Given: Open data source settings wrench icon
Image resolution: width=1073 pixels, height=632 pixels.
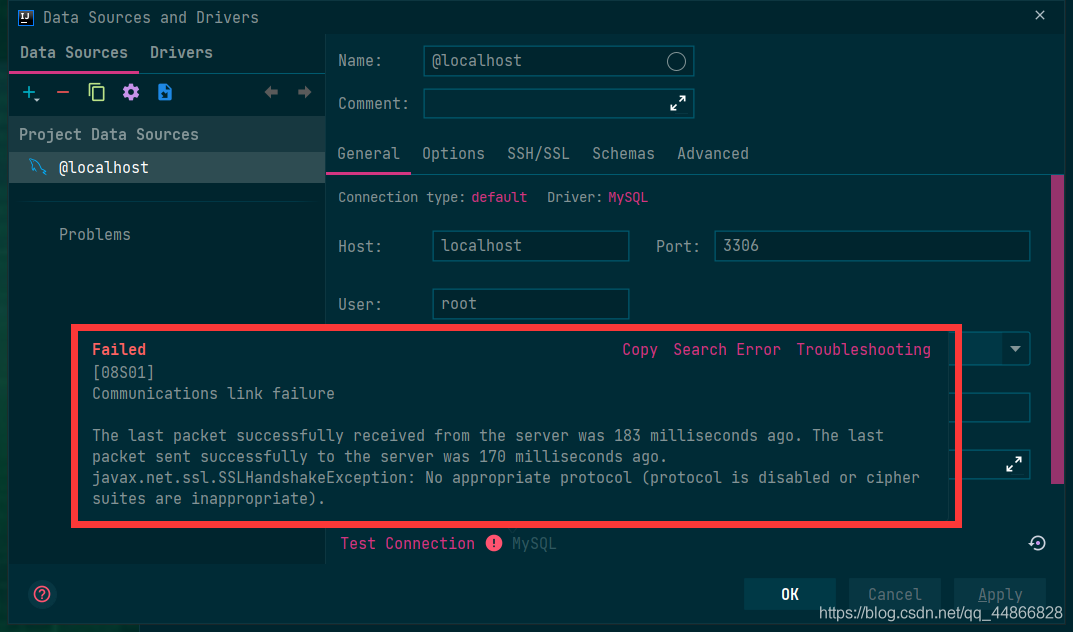Looking at the screenshot, I should point(131,93).
